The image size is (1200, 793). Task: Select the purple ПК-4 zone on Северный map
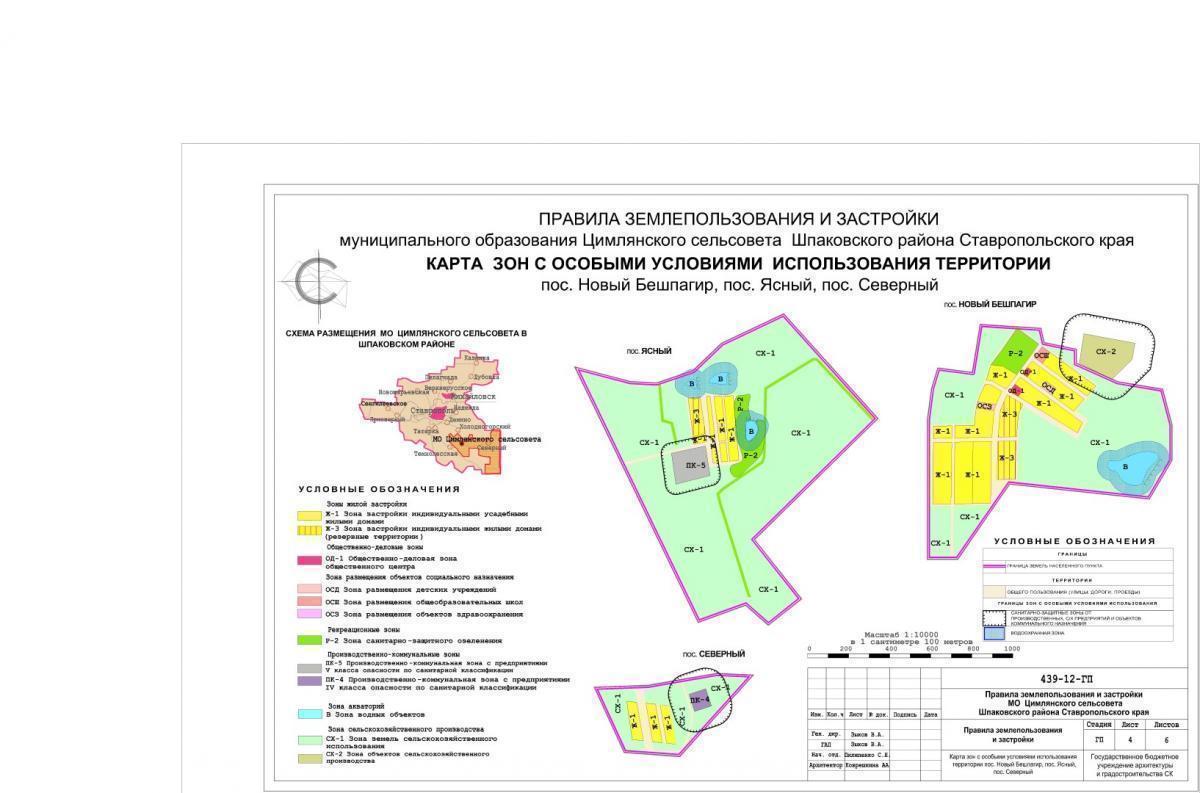699,701
